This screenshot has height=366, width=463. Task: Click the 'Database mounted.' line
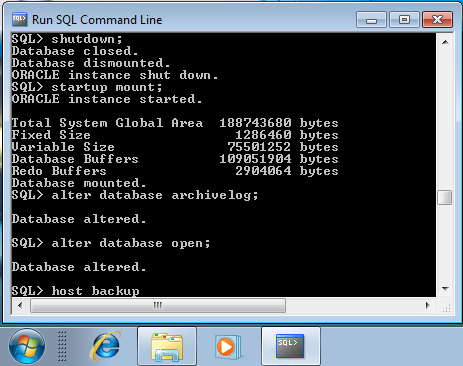click(79, 183)
